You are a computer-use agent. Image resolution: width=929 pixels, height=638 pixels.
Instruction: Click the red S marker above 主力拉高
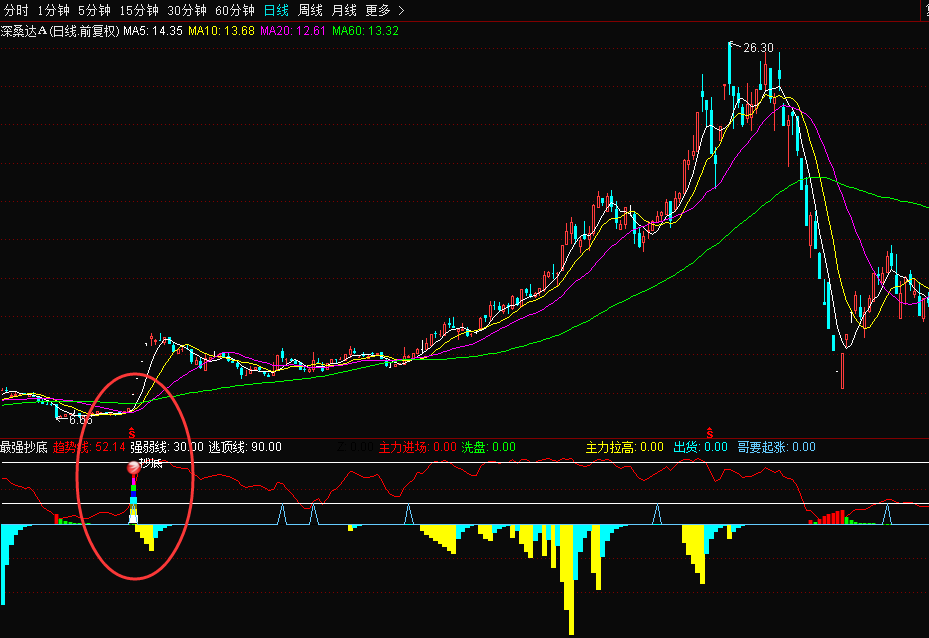click(x=710, y=433)
